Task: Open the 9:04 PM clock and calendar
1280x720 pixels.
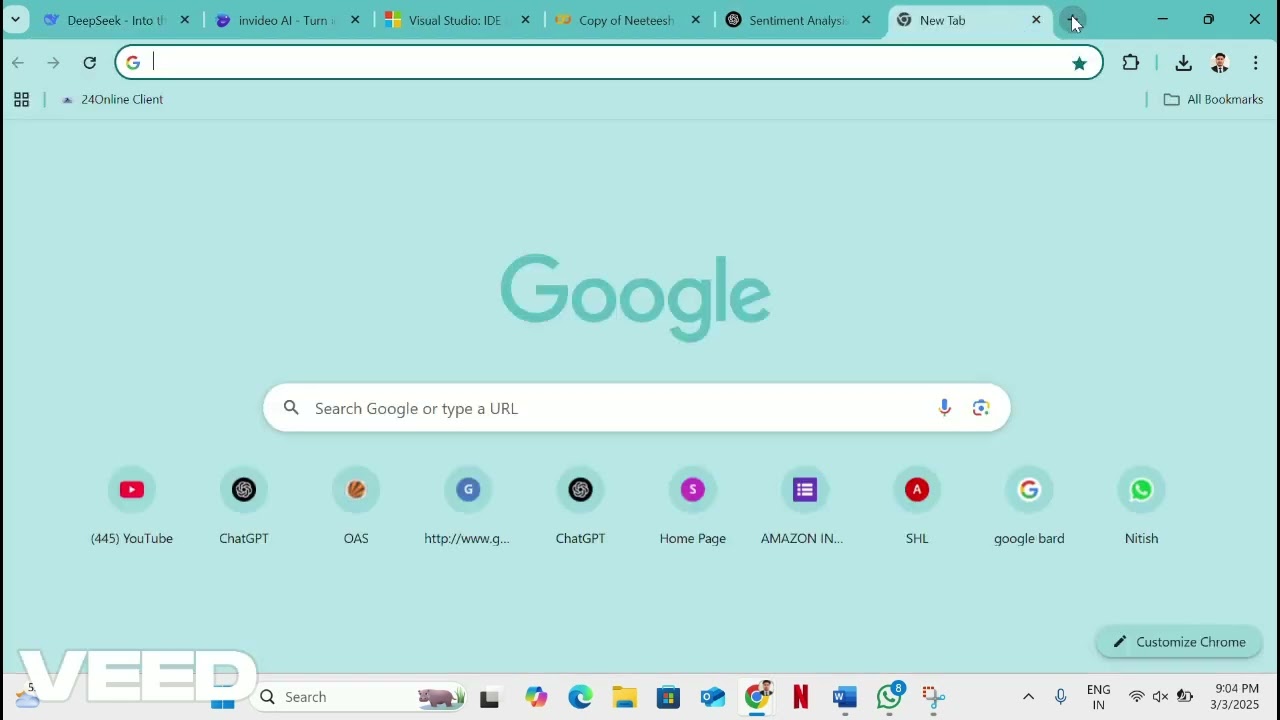Action: tap(1236, 697)
